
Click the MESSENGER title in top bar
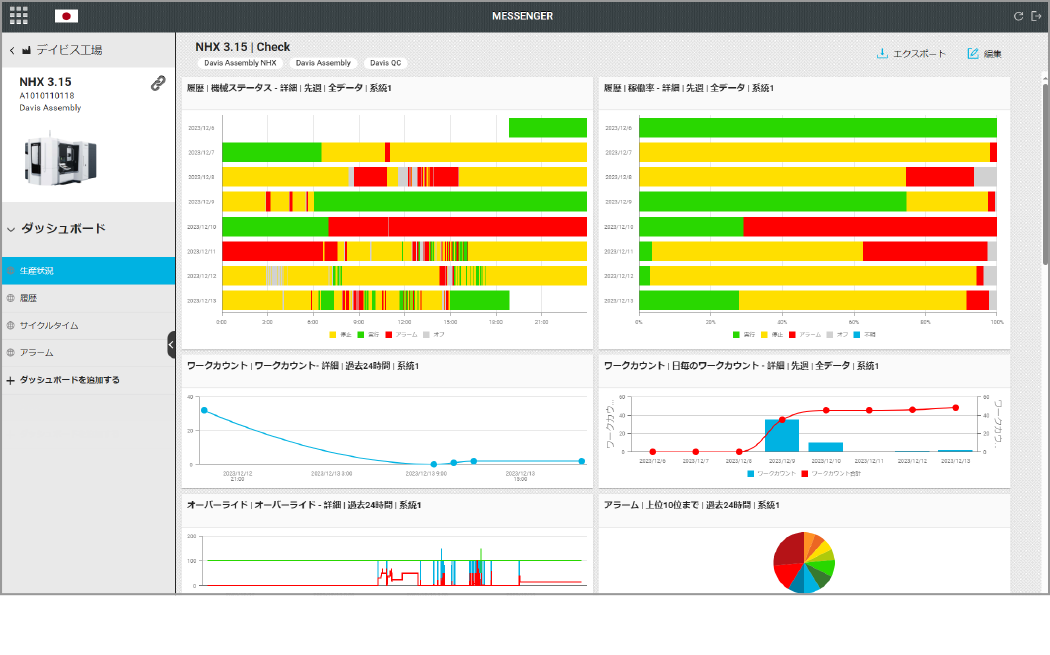click(x=522, y=16)
